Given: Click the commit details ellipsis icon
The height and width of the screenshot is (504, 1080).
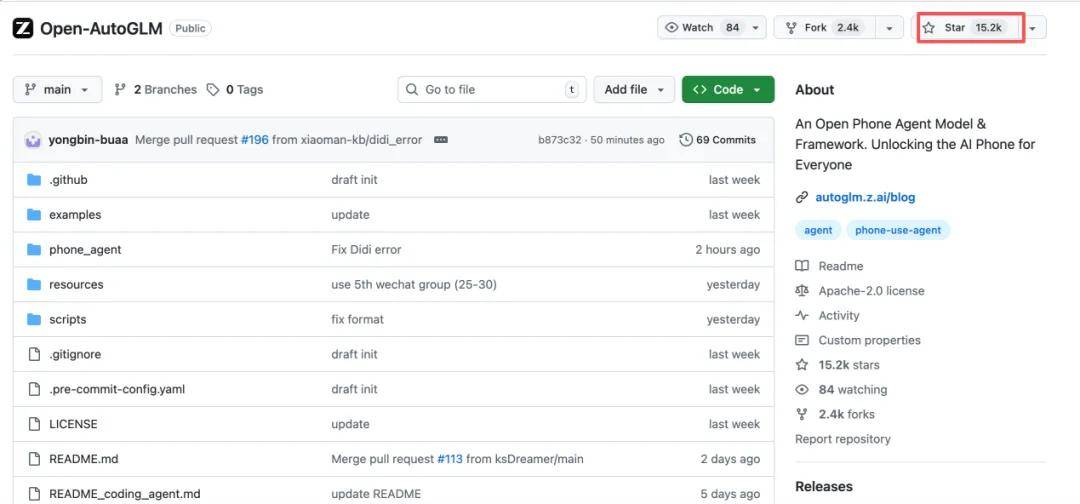Looking at the screenshot, I should 441,140.
